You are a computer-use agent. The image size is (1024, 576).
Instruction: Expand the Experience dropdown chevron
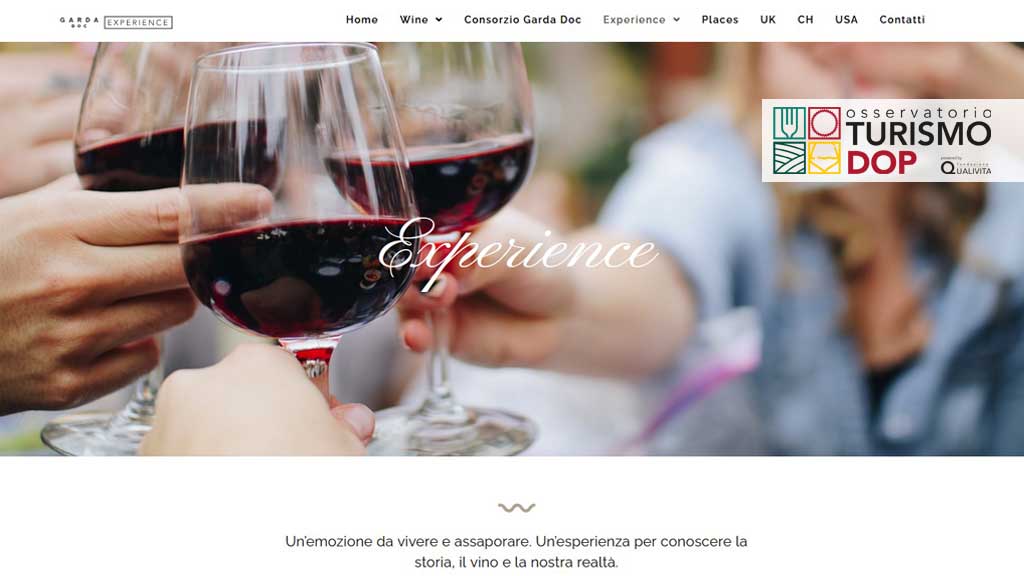(x=677, y=20)
